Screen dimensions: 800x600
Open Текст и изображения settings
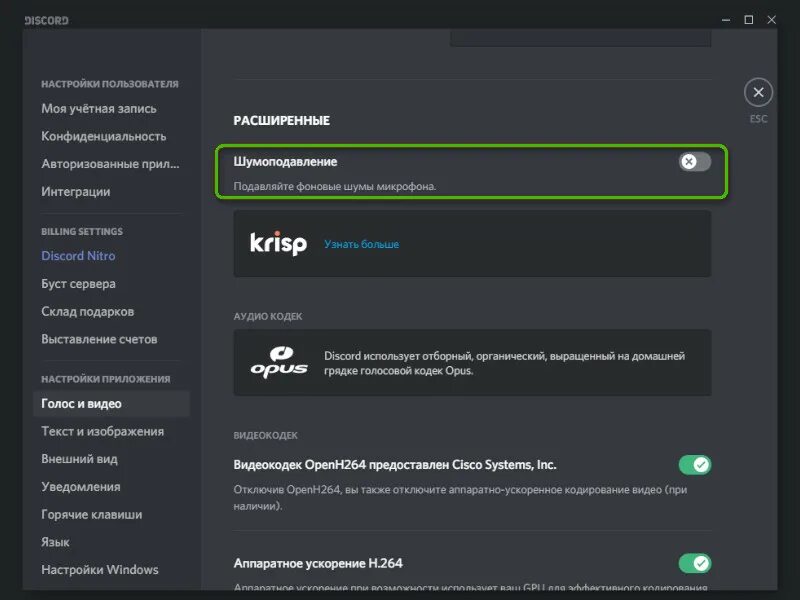click(103, 431)
